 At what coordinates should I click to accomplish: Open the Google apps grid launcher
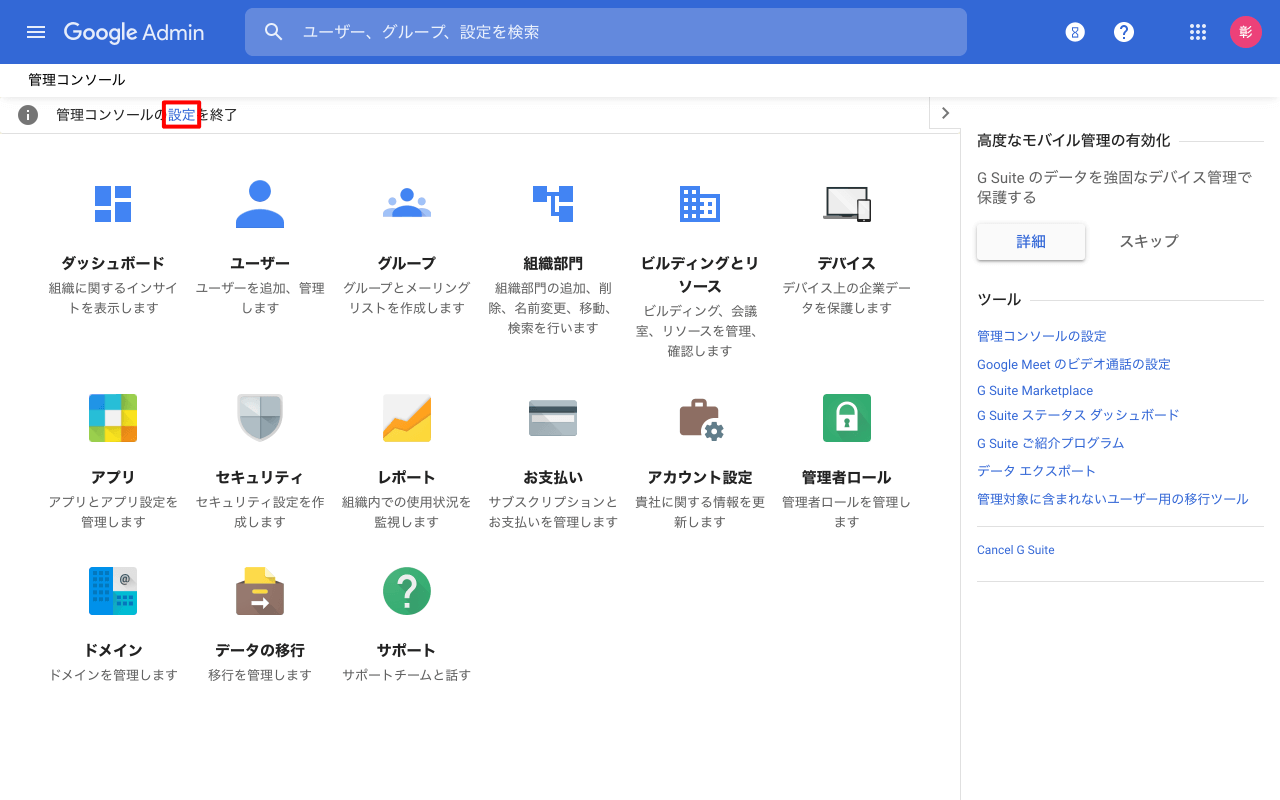pyautogui.click(x=1198, y=32)
